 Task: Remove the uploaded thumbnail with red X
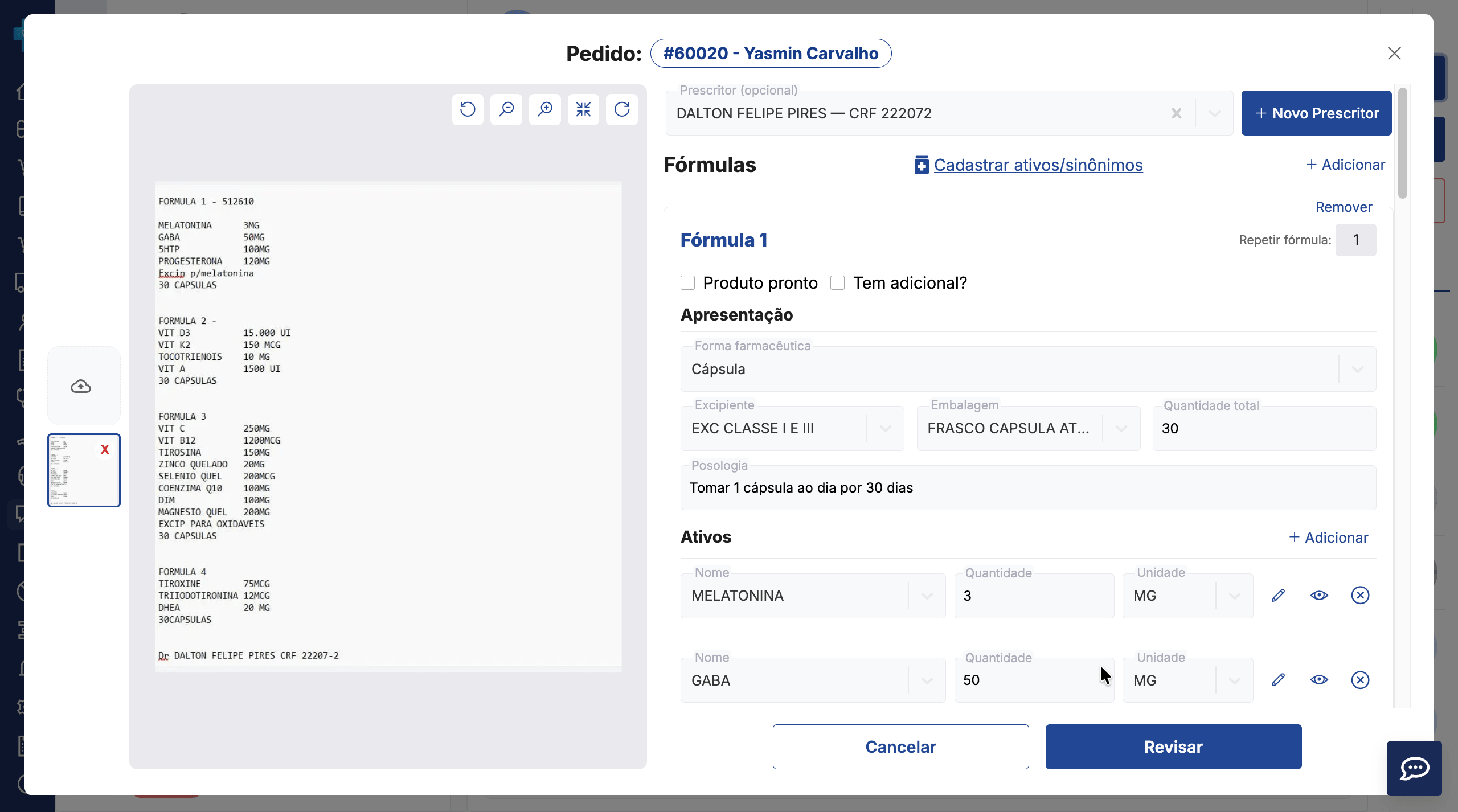pos(105,449)
